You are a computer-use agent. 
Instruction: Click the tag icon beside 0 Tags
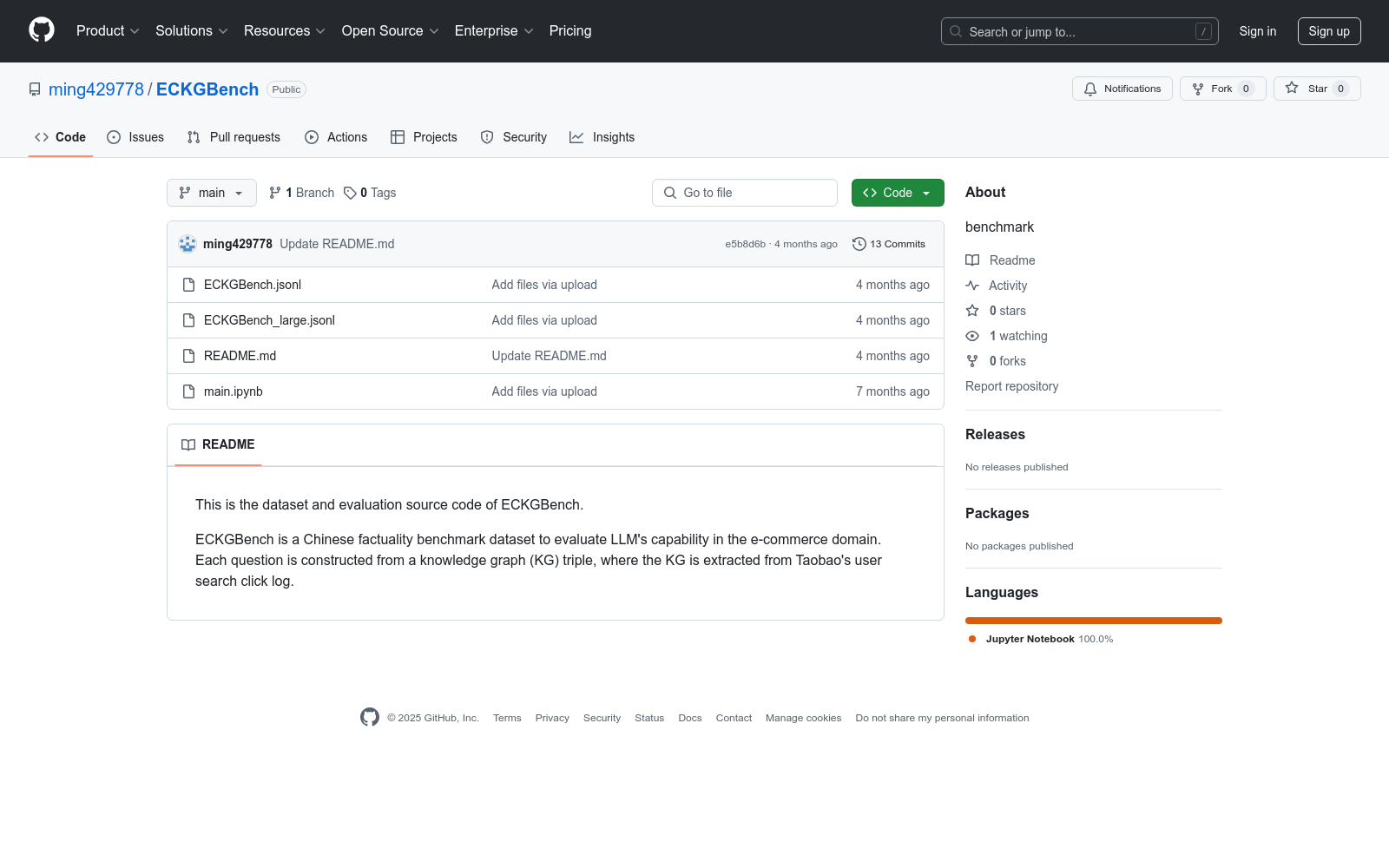coord(350,193)
